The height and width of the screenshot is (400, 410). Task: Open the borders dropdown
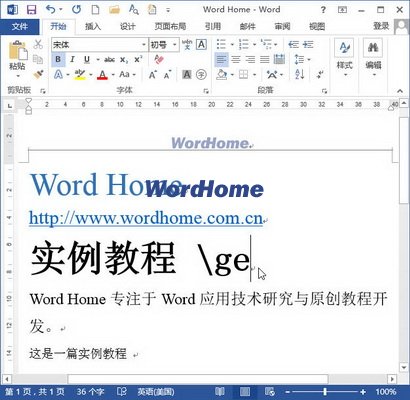(x=255, y=75)
